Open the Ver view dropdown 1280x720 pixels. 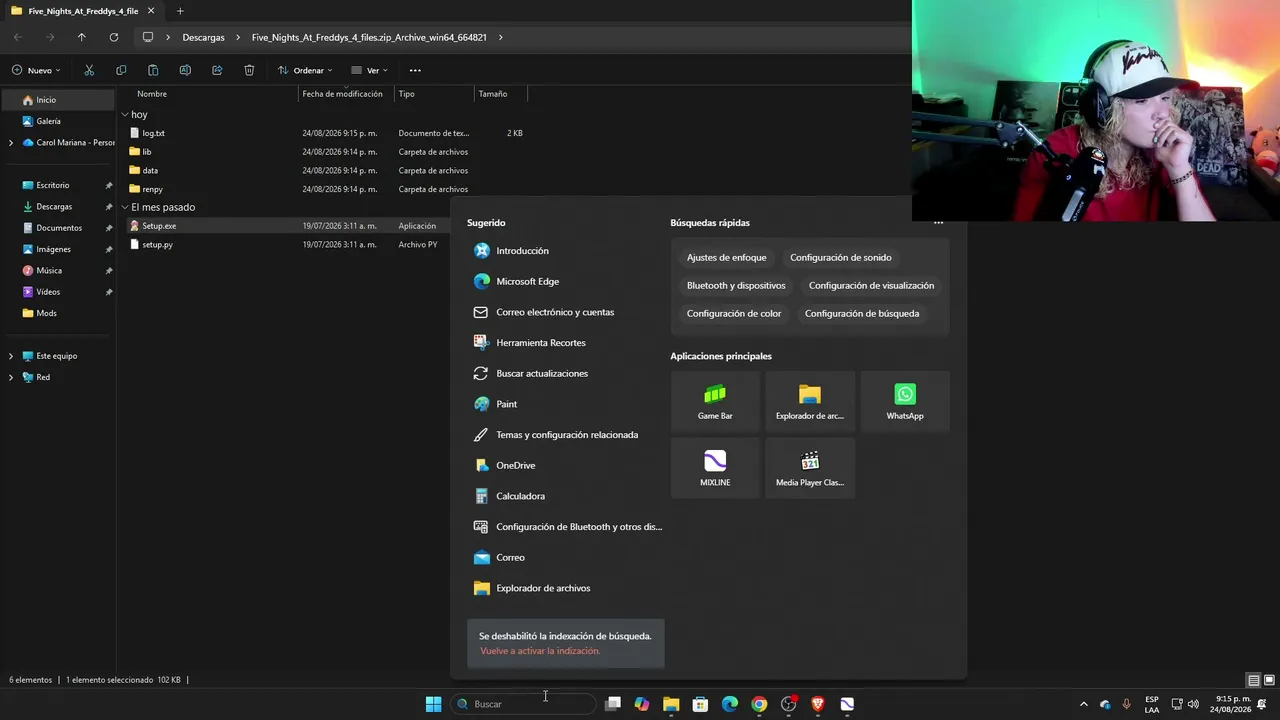pos(369,70)
